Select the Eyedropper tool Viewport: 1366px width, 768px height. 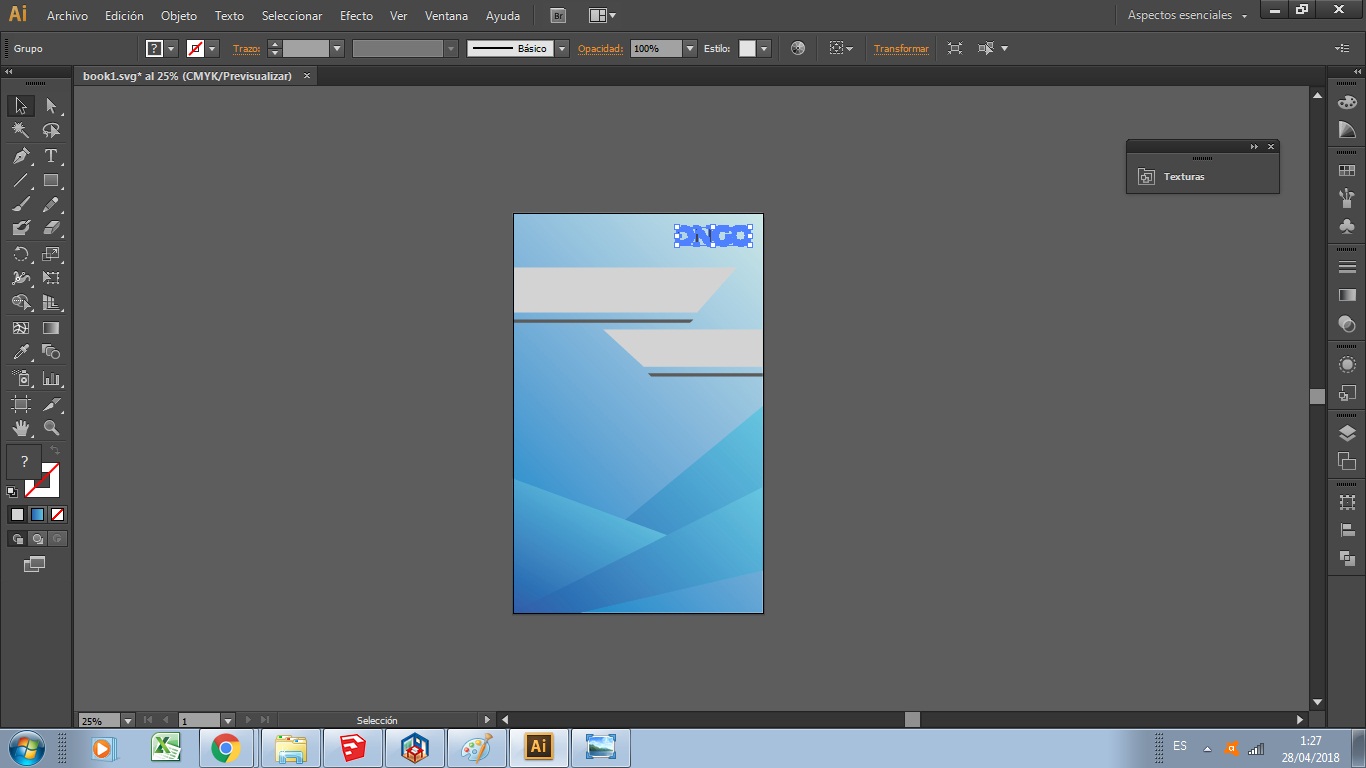(20, 352)
